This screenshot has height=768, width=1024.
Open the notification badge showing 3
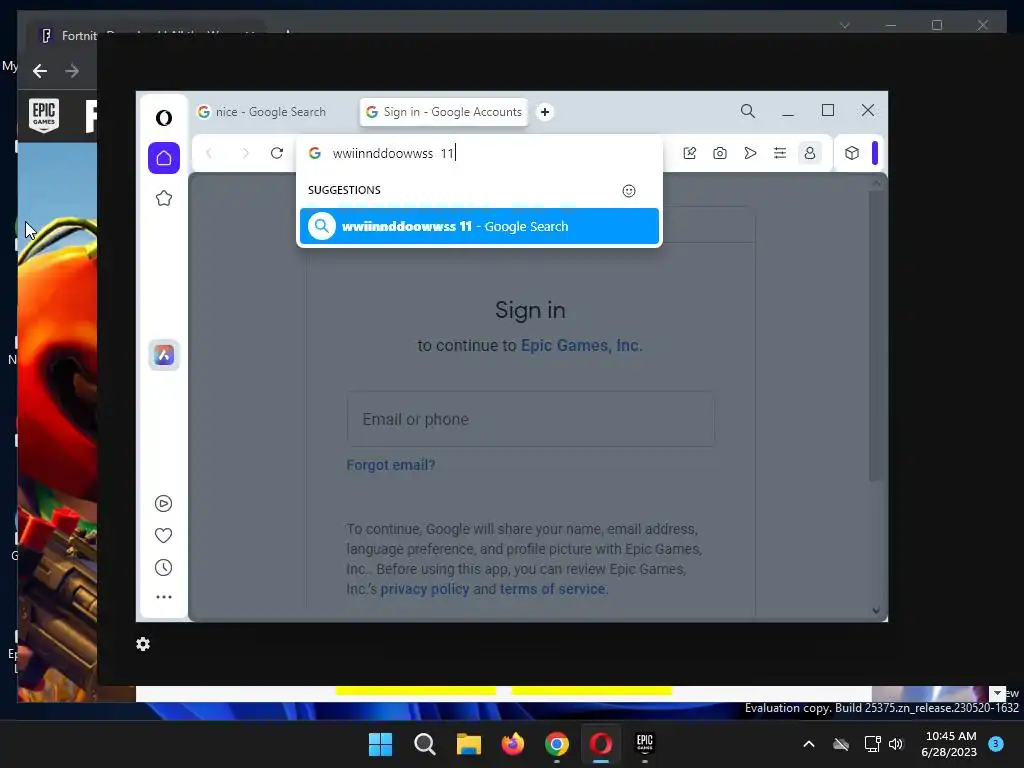tap(996, 743)
